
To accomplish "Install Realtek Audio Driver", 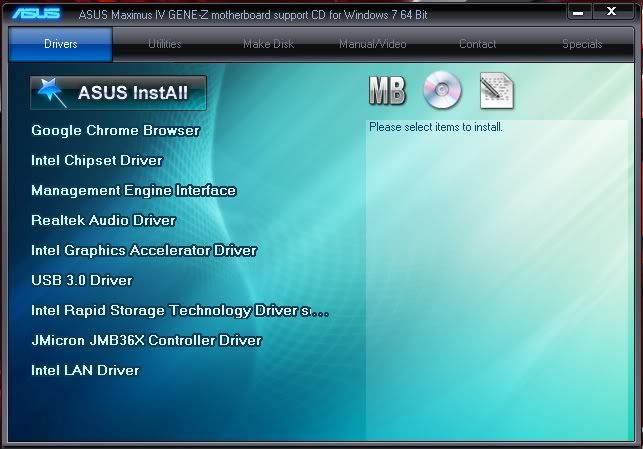I will (103, 221).
